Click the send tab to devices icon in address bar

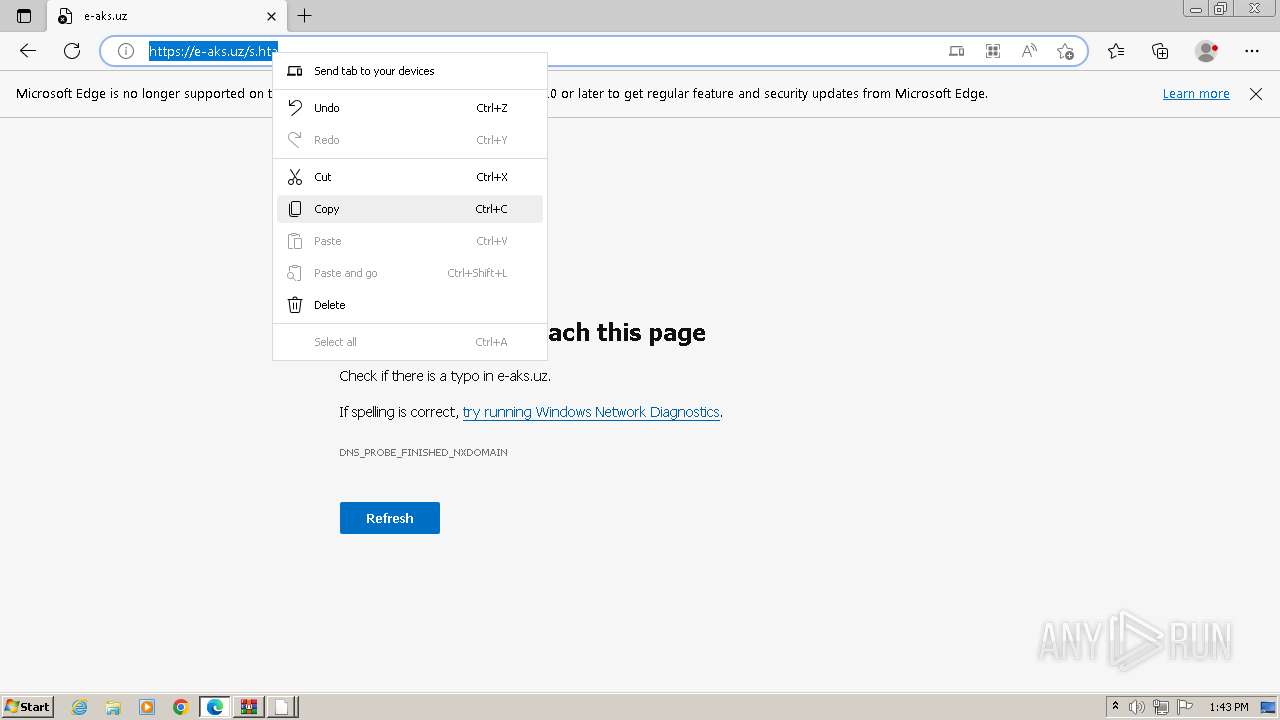coord(957,51)
